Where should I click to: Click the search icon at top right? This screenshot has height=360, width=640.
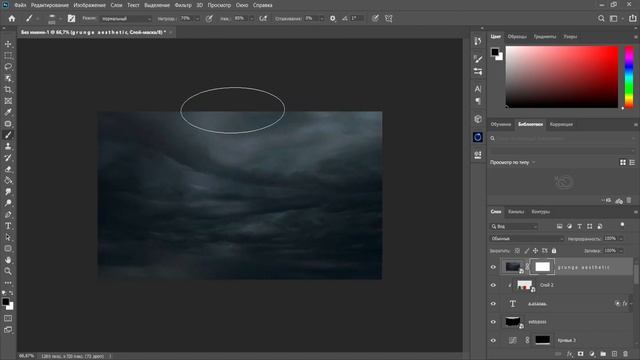click(601, 18)
